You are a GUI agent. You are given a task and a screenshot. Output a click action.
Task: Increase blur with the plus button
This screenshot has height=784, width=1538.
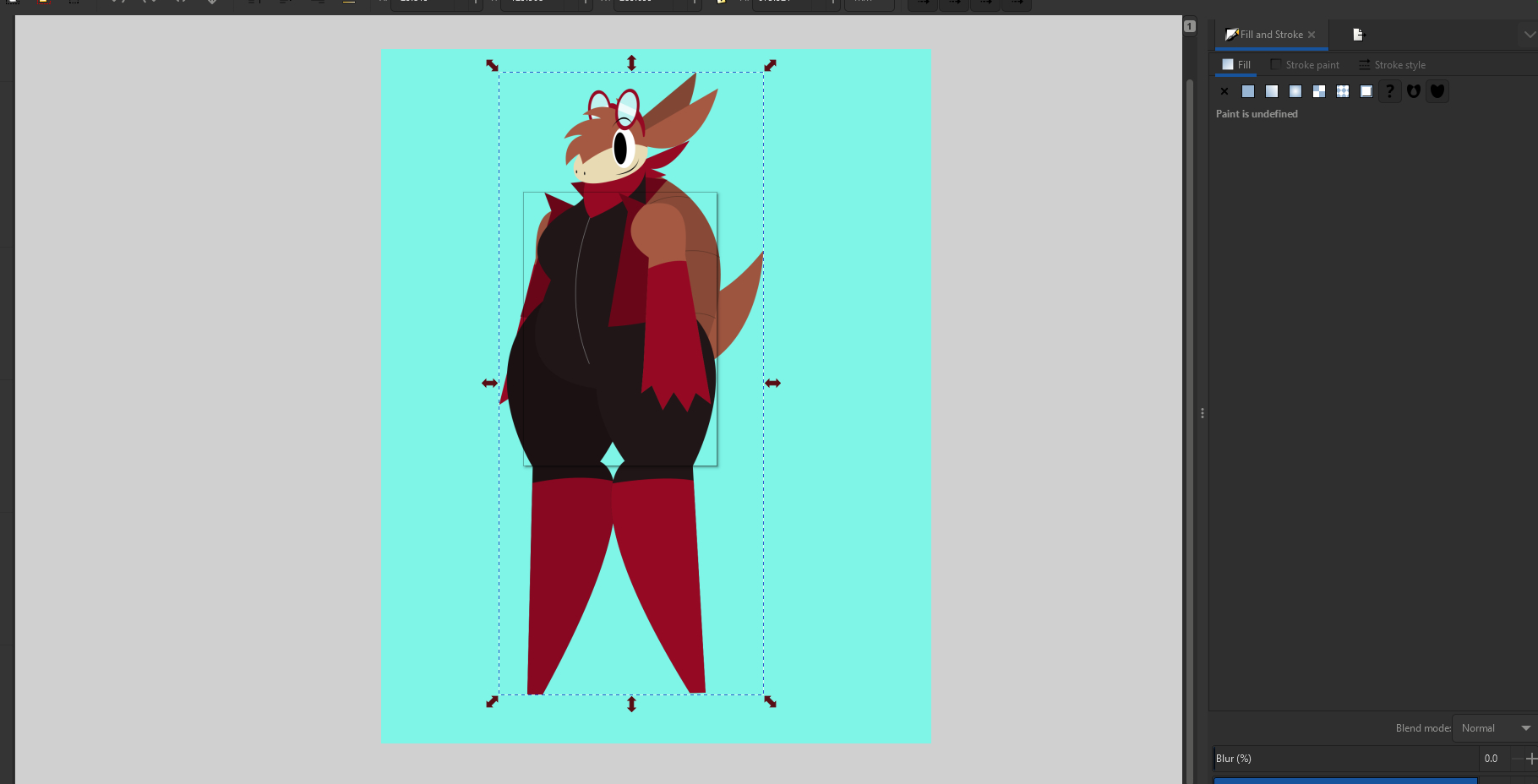coord(1530,759)
